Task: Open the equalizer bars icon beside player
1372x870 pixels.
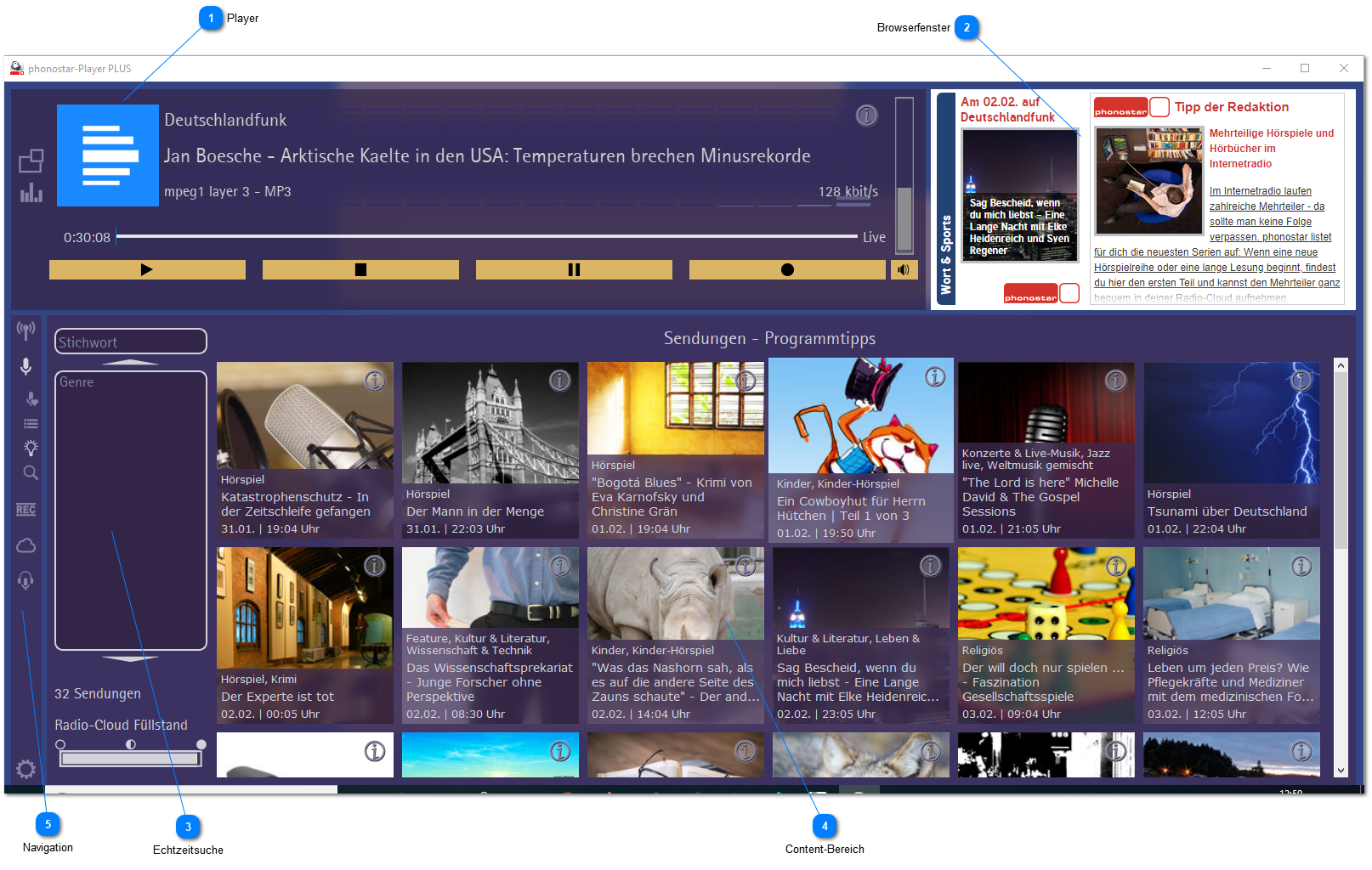Action: [x=31, y=193]
